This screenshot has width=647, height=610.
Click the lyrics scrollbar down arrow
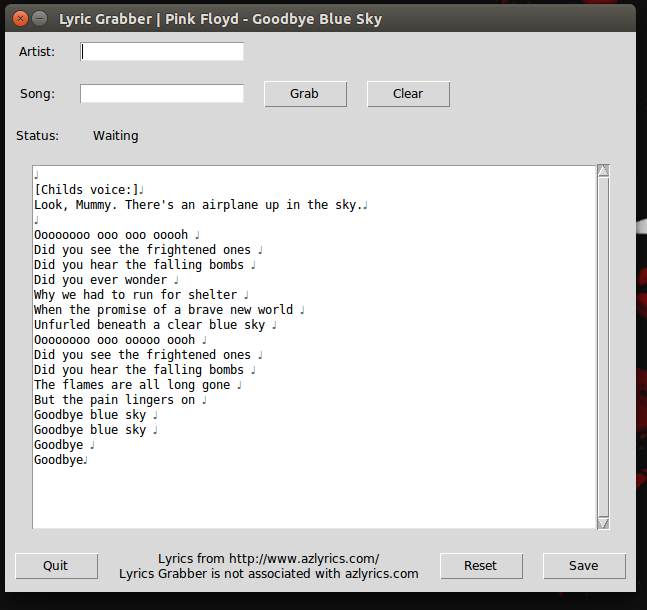pyautogui.click(x=603, y=523)
